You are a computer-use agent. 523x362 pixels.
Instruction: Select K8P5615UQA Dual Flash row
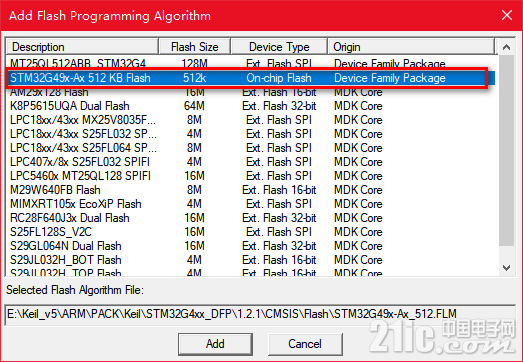[x=250, y=106]
